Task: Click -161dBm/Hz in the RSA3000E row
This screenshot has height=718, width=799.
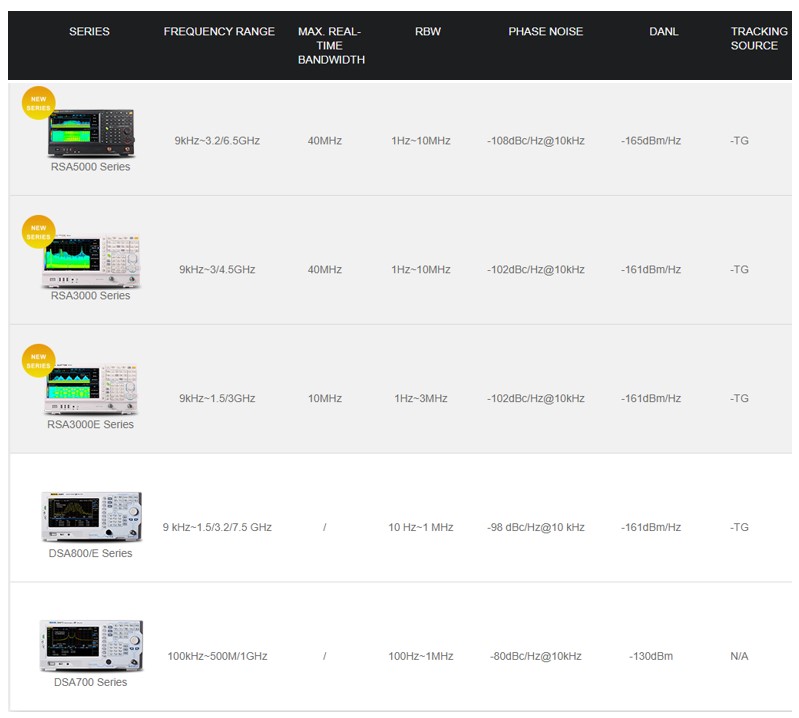Action: pos(651,398)
